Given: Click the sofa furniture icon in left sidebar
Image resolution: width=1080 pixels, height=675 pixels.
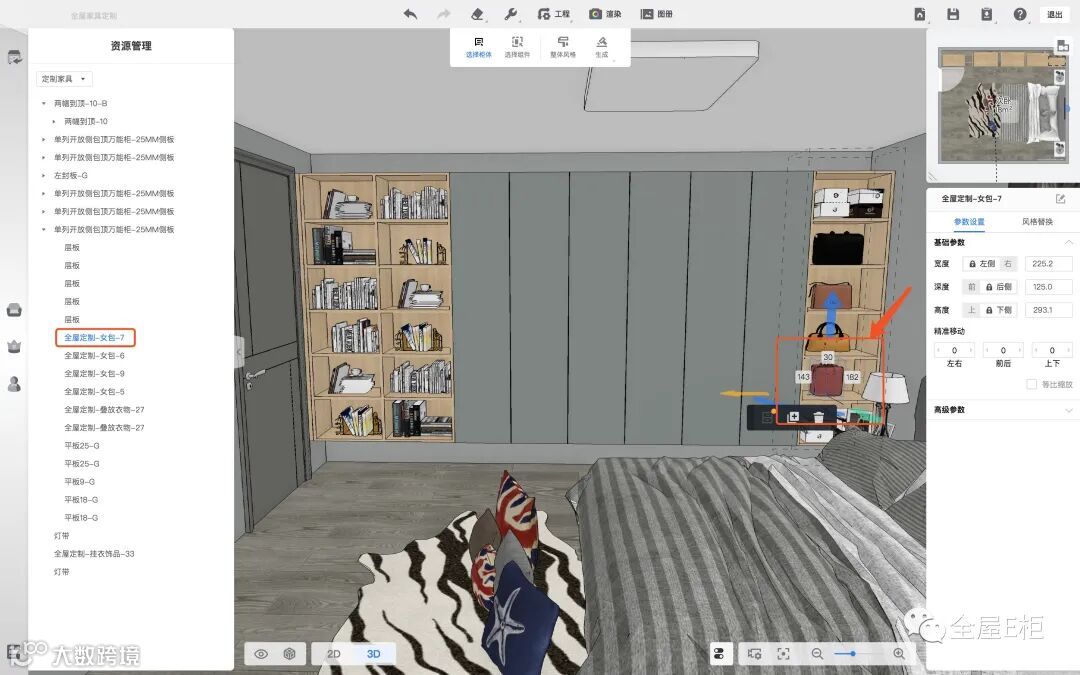Looking at the screenshot, I should point(14,310).
